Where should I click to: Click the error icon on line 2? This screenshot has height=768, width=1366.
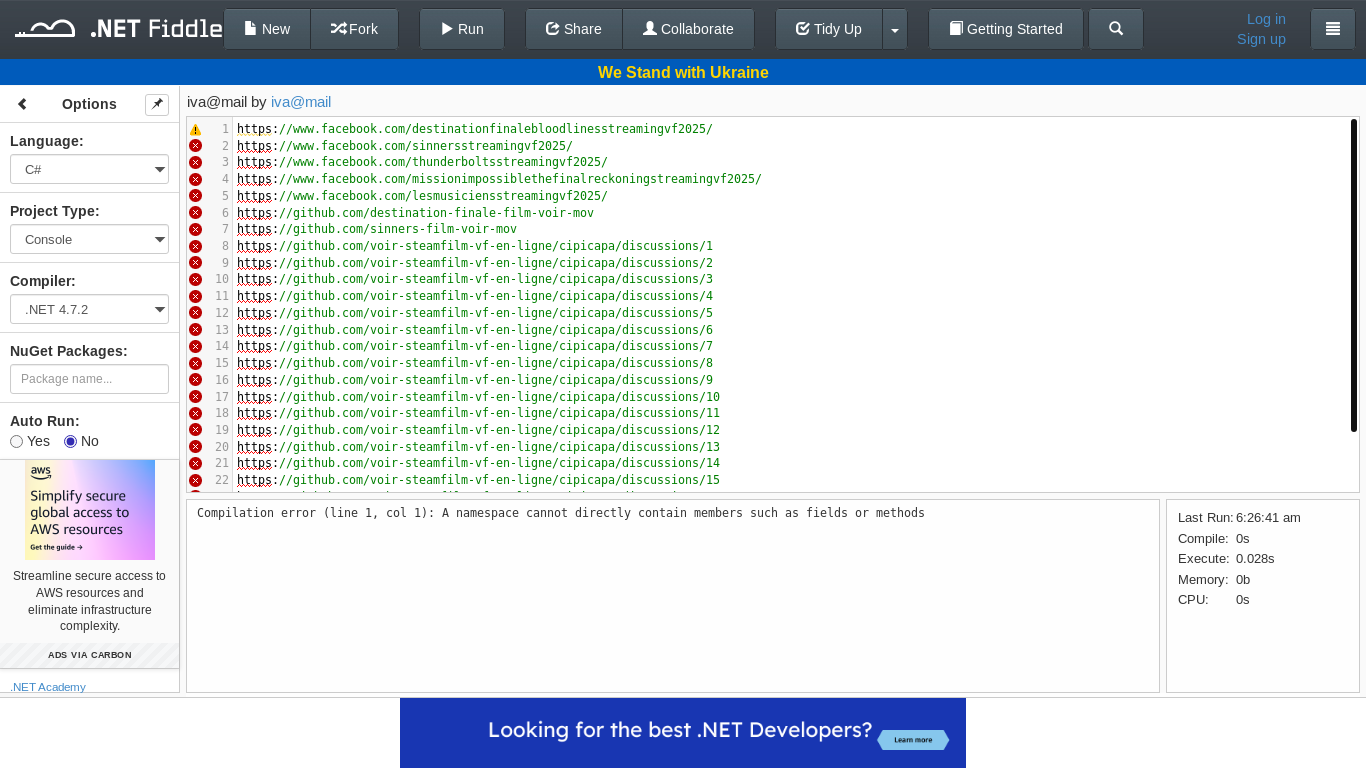(x=195, y=146)
